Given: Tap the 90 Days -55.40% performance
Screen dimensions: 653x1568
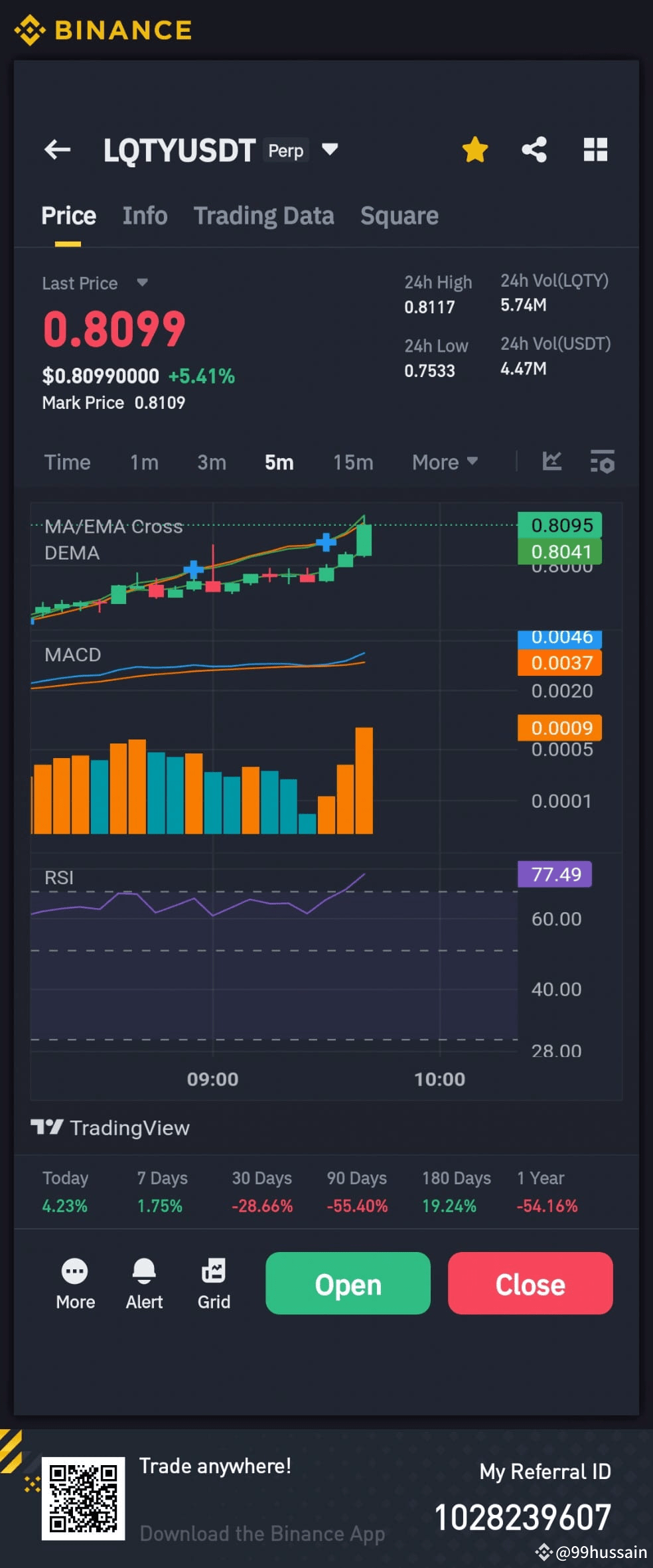Looking at the screenshot, I should click(x=357, y=1192).
